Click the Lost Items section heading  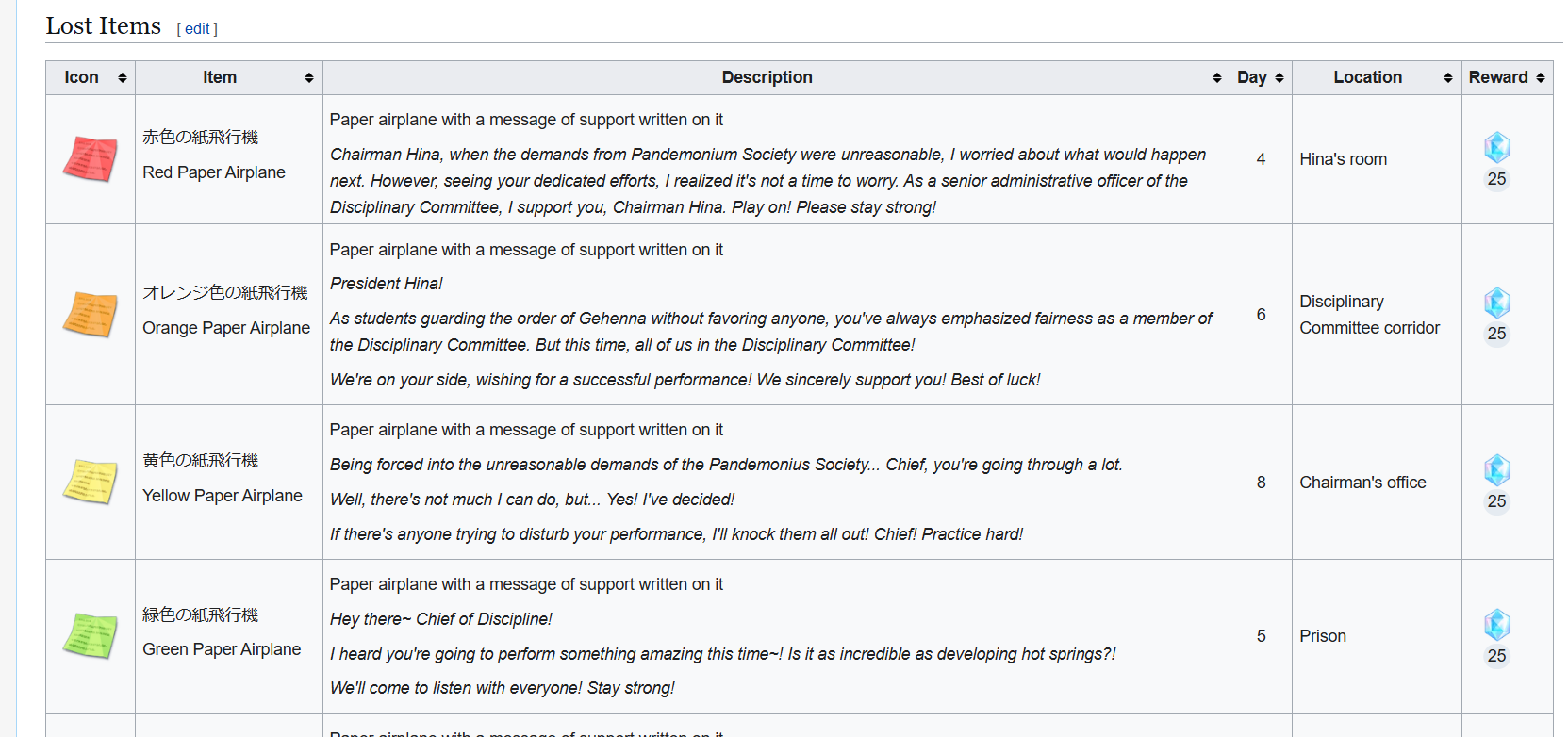(x=104, y=26)
